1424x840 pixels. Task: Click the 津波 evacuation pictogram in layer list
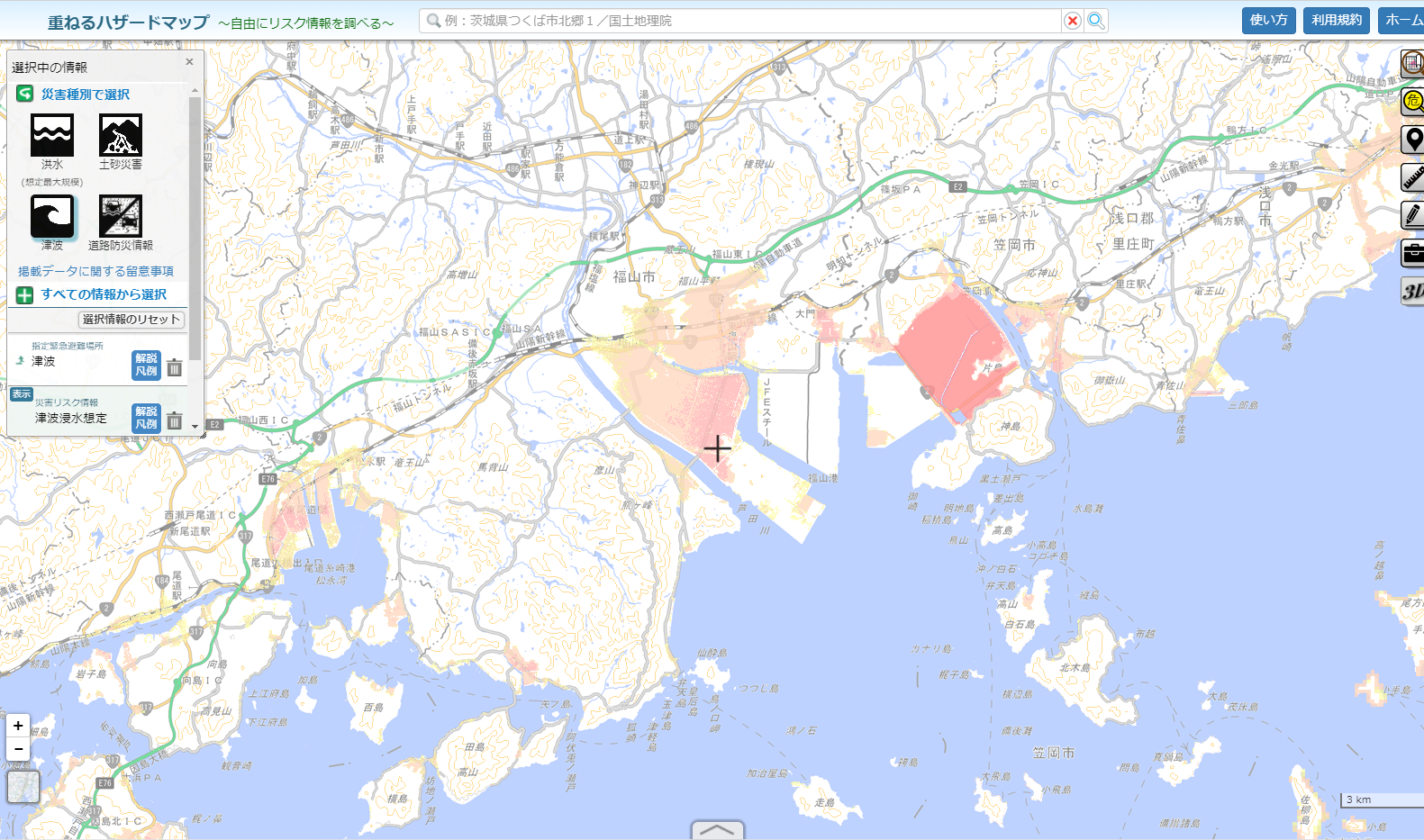coord(21,360)
